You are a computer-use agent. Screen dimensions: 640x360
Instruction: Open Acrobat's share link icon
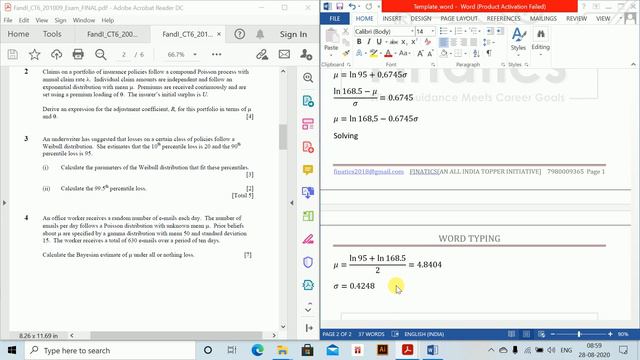pos(262,54)
